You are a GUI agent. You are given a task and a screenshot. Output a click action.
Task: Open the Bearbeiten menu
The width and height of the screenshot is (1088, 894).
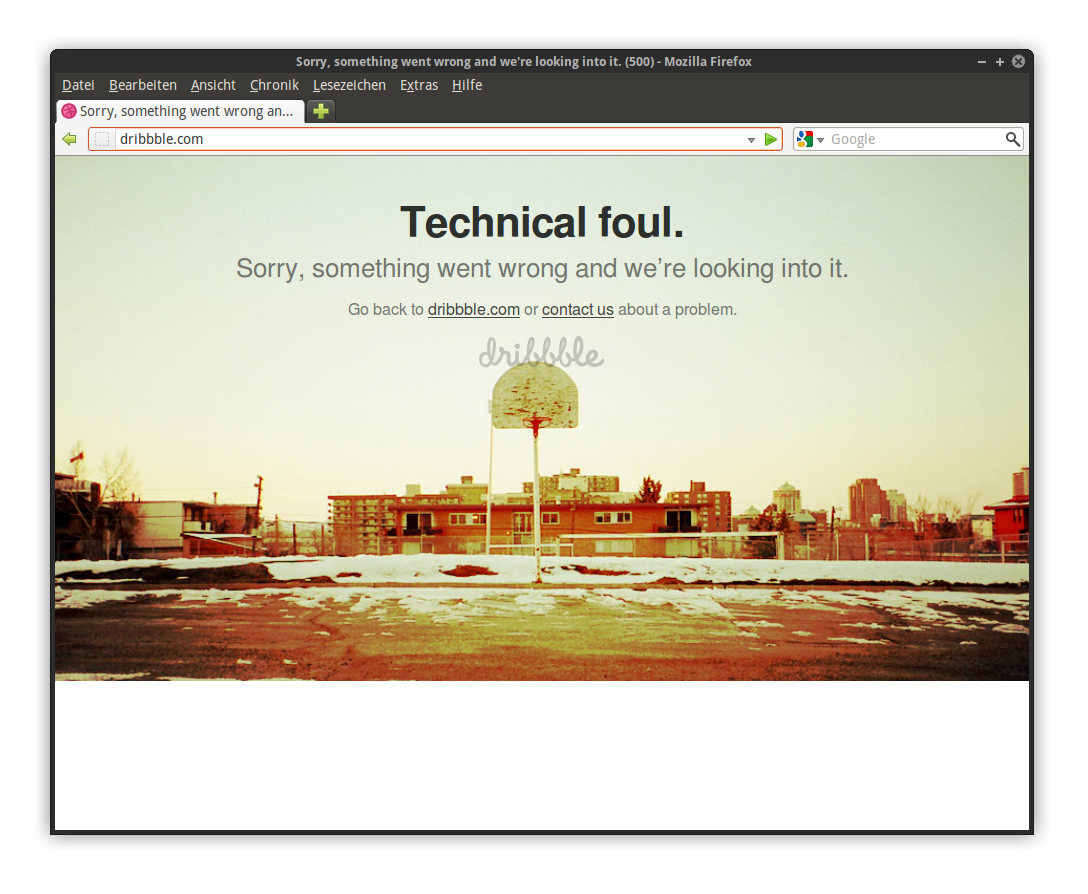pos(143,85)
